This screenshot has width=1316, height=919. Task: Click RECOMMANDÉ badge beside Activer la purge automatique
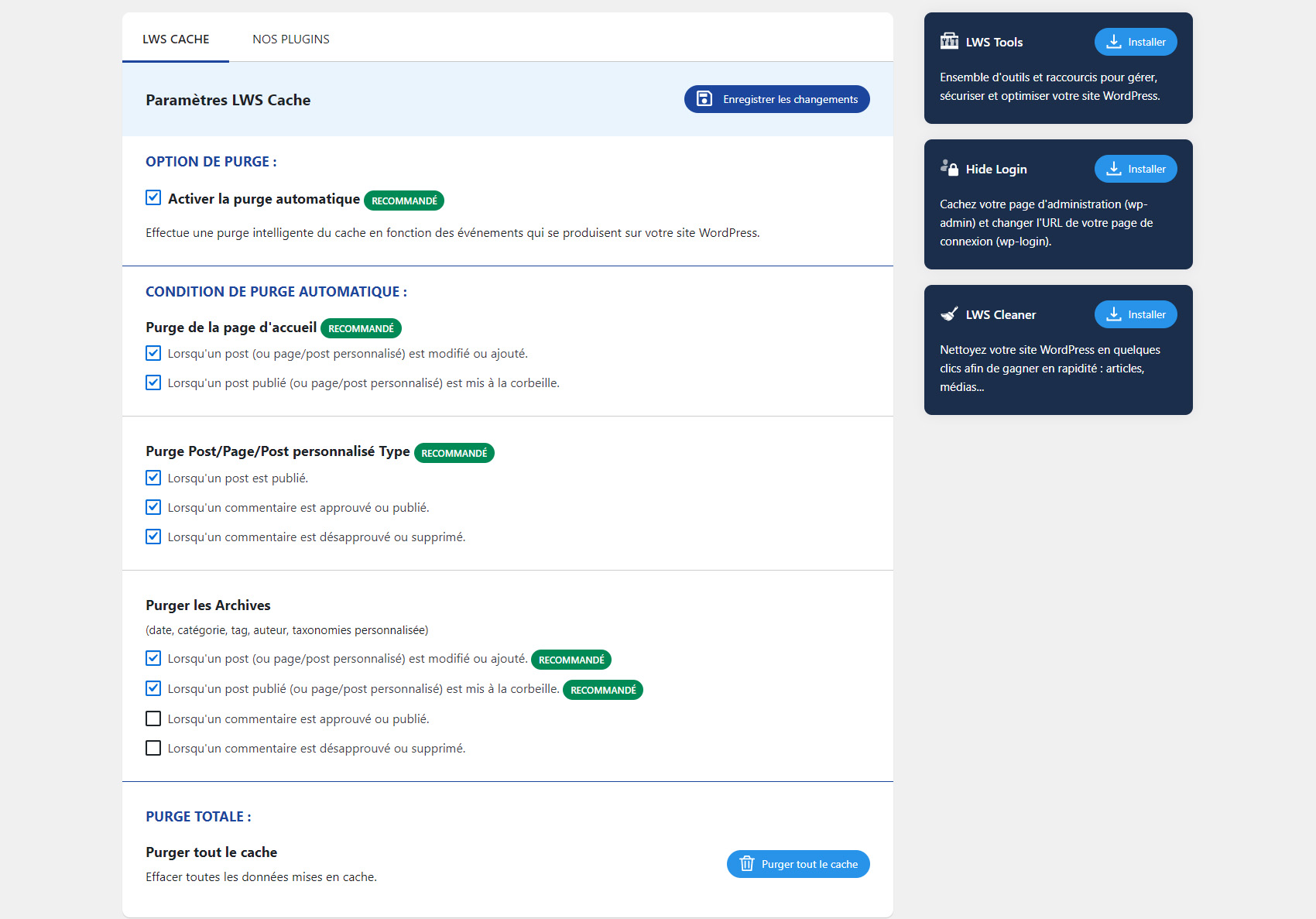[x=404, y=201]
